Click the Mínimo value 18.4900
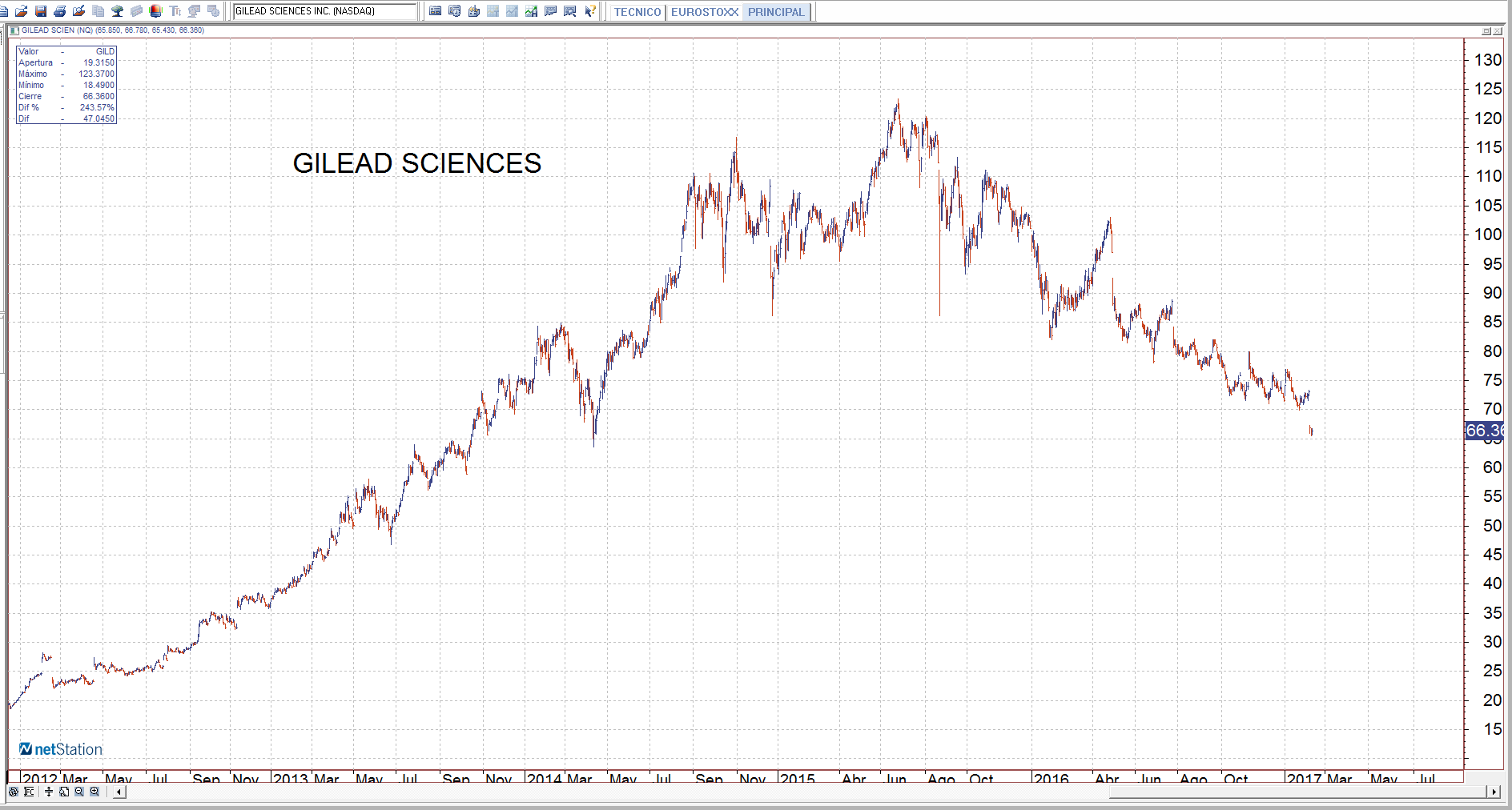Viewport: 1512px width, 810px height. coord(99,85)
